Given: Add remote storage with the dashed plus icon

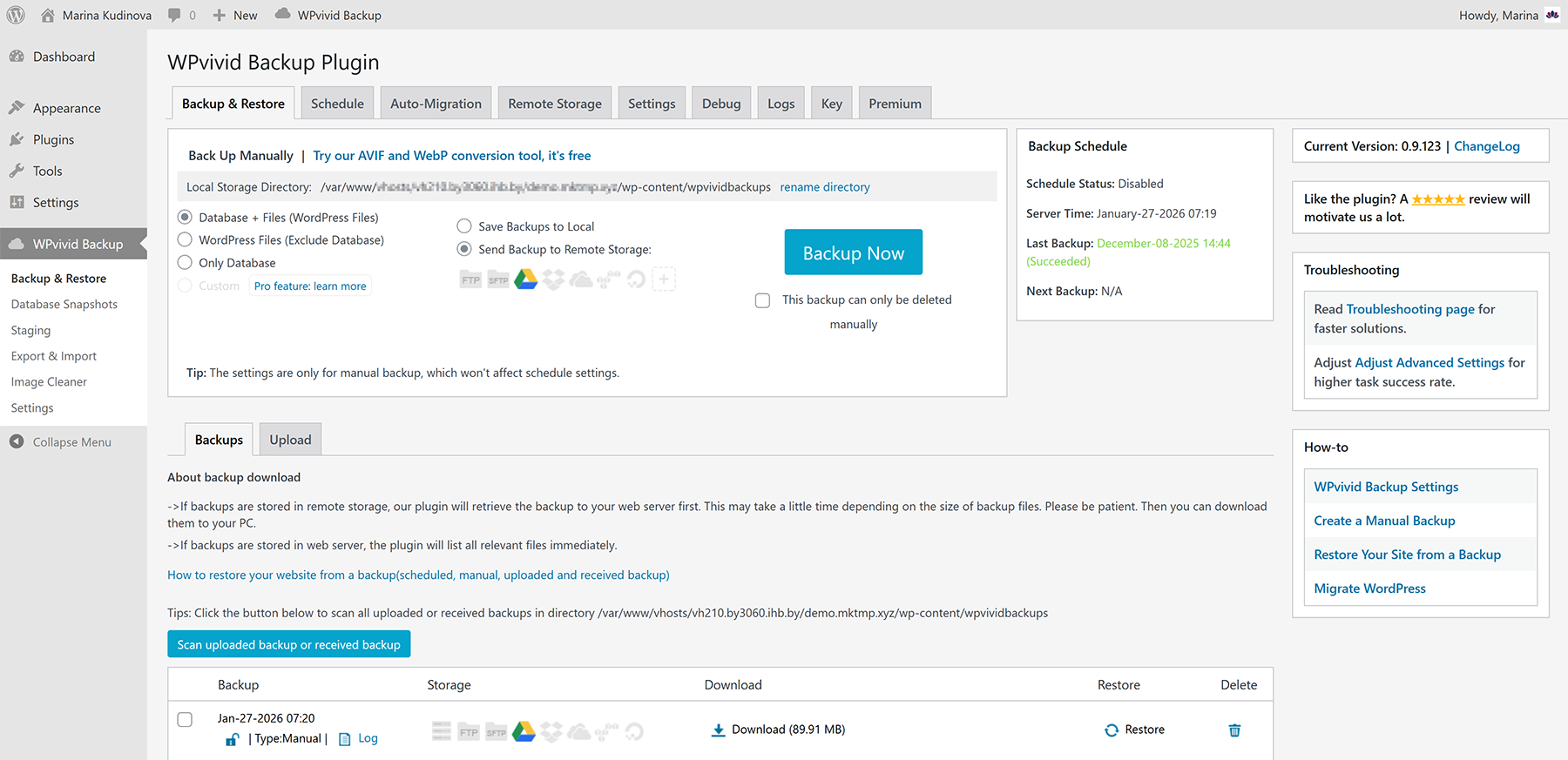Looking at the screenshot, I should click(664, 279).
